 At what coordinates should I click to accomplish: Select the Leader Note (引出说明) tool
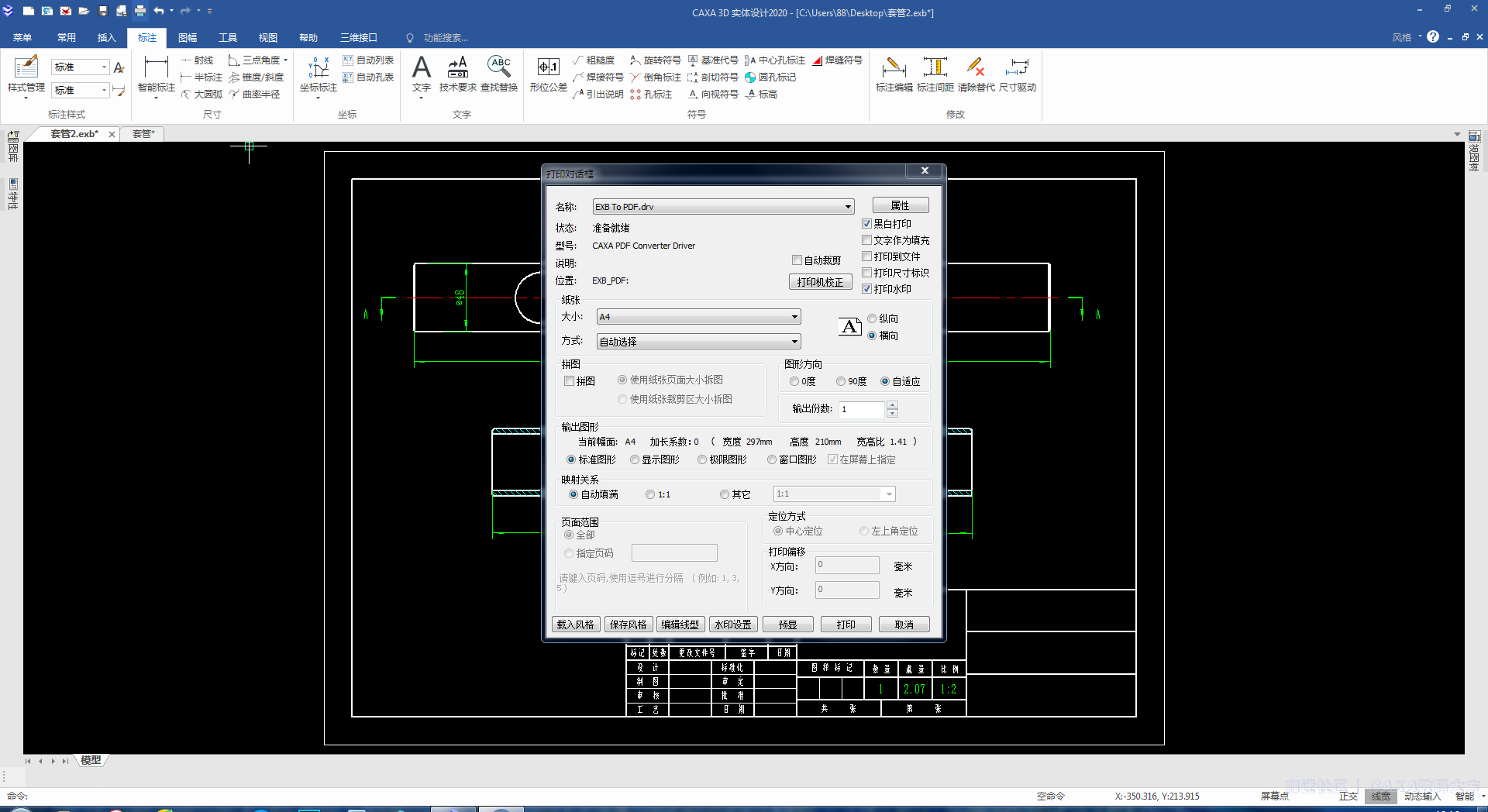598,94
